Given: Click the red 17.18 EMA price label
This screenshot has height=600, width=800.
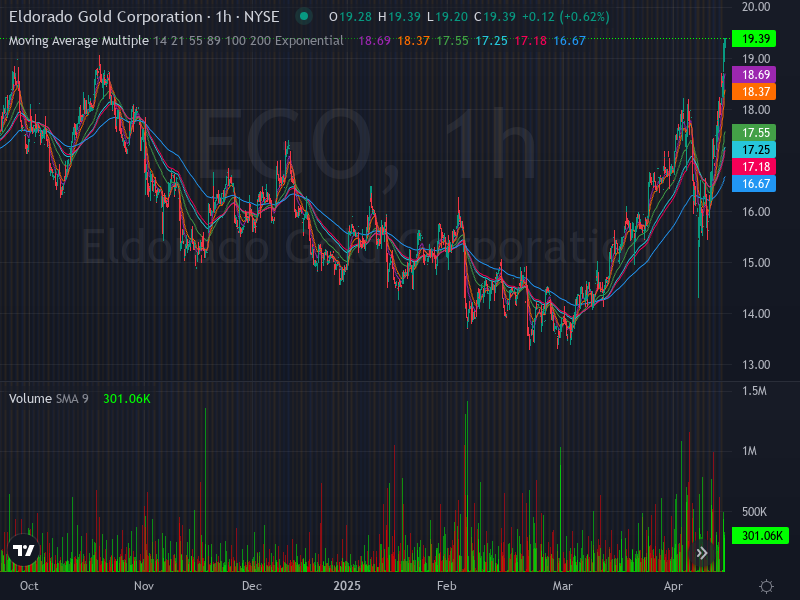Looking at the screenshot, I should 754,167.
